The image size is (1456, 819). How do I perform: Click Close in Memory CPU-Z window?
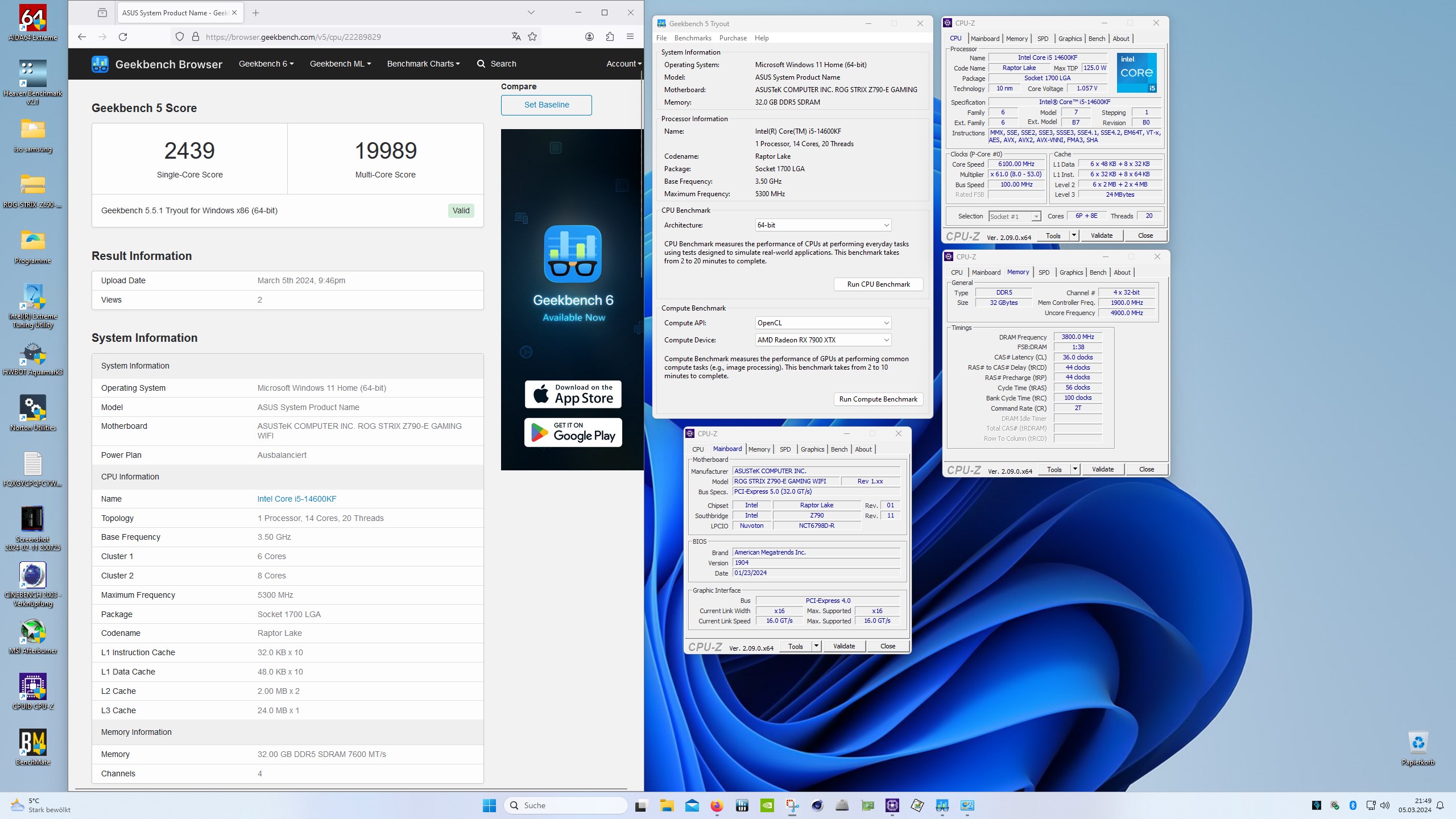tap(1147, 469)
